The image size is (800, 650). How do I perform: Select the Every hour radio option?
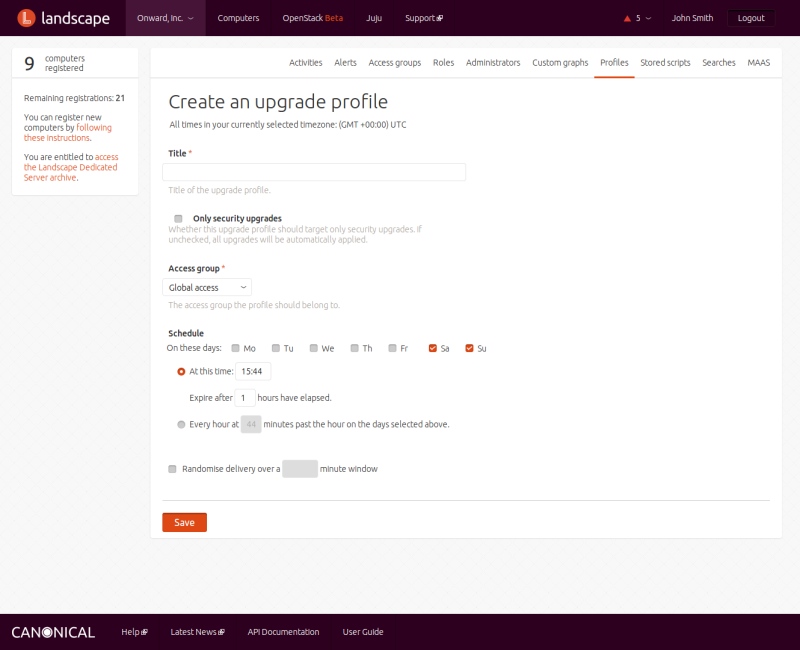point(181,424)
